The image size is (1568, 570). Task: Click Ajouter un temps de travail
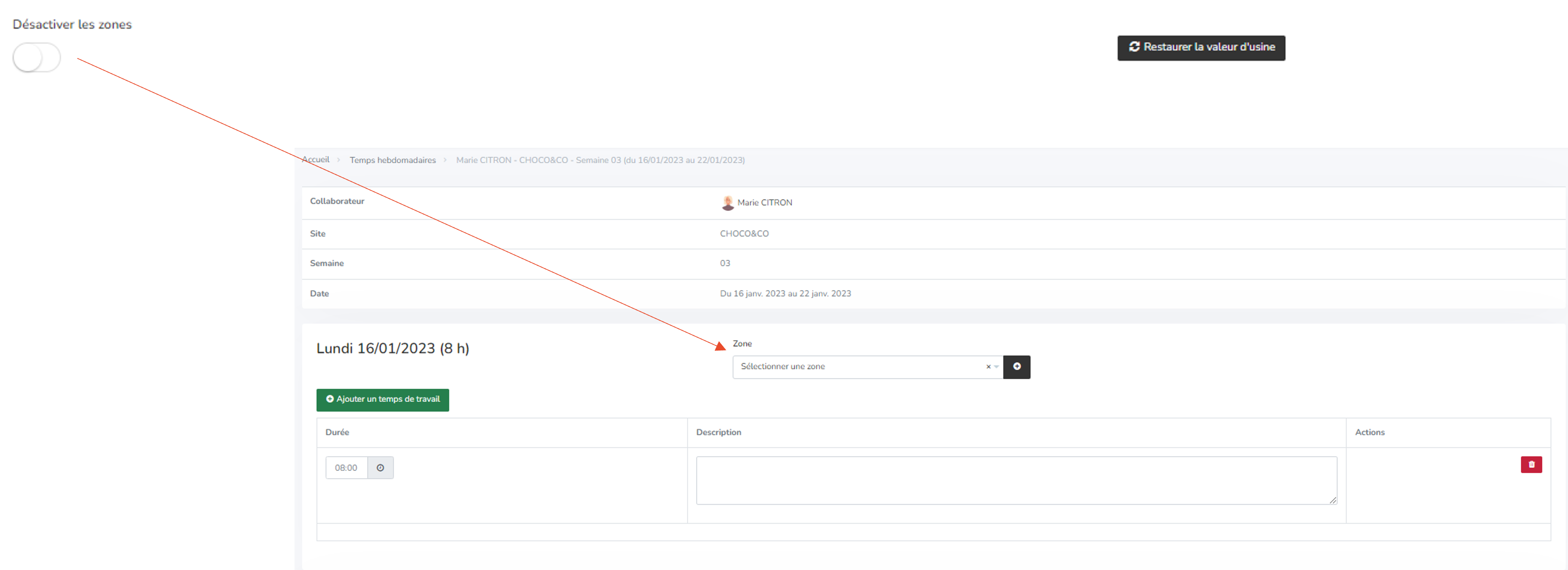(382, 399)
